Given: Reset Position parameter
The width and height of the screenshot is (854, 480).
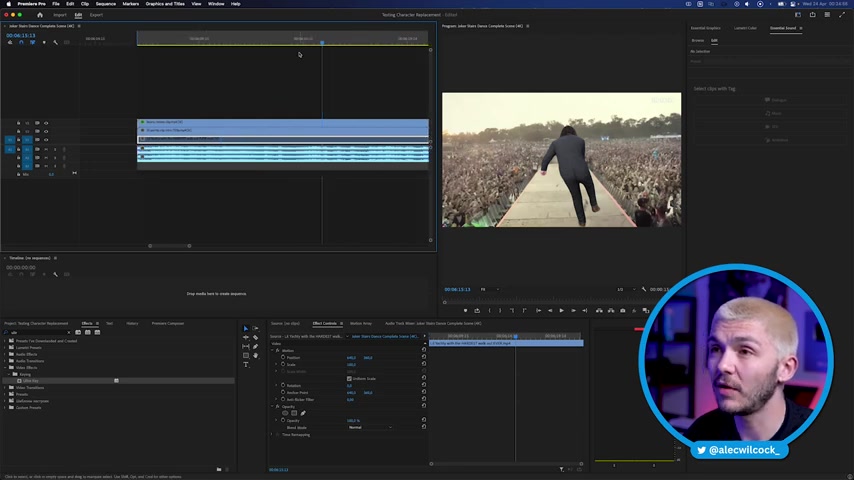Looking at the screenshot, I should pyautogui.click(x=424, y=357).
